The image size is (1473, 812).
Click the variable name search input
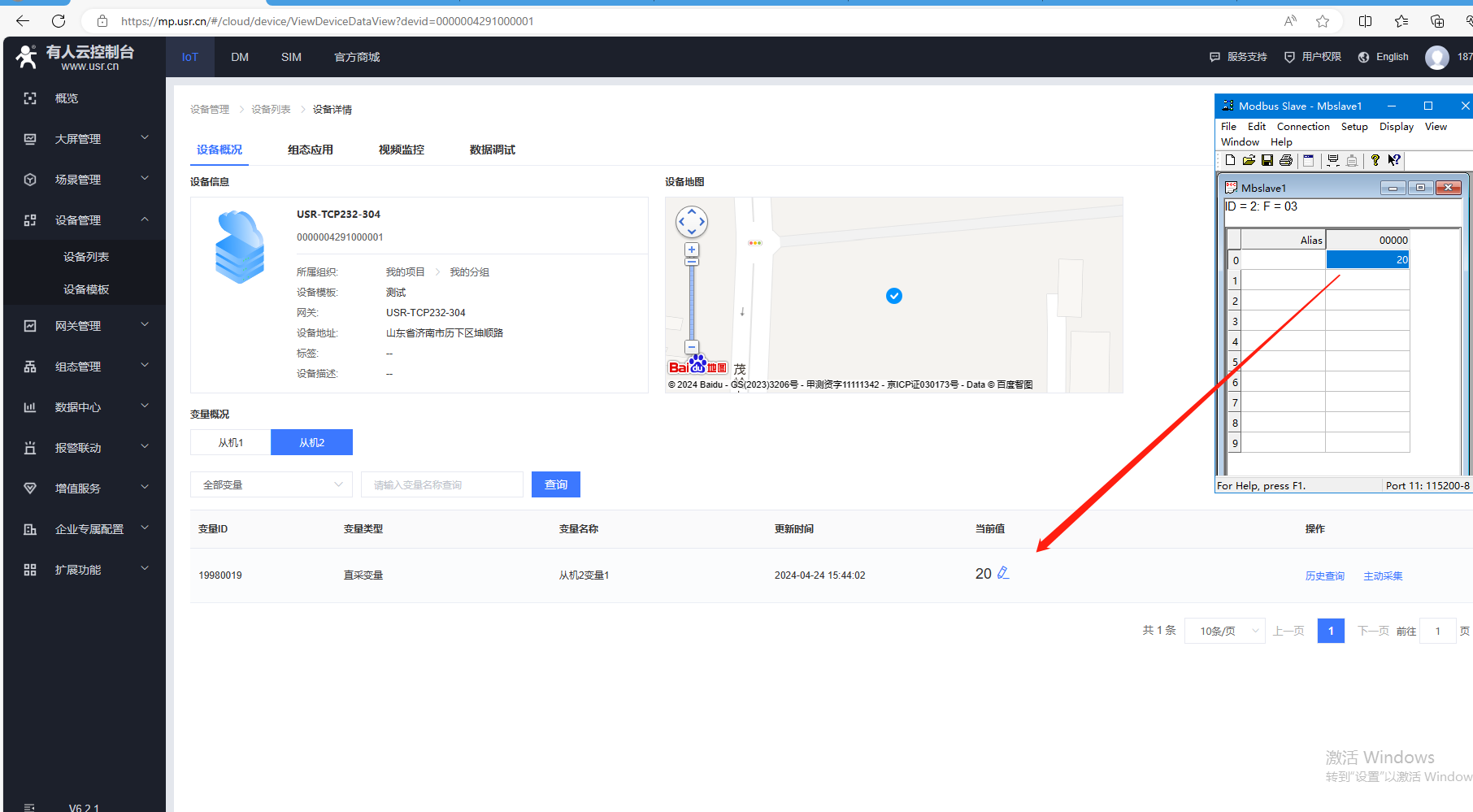point(442,484)
